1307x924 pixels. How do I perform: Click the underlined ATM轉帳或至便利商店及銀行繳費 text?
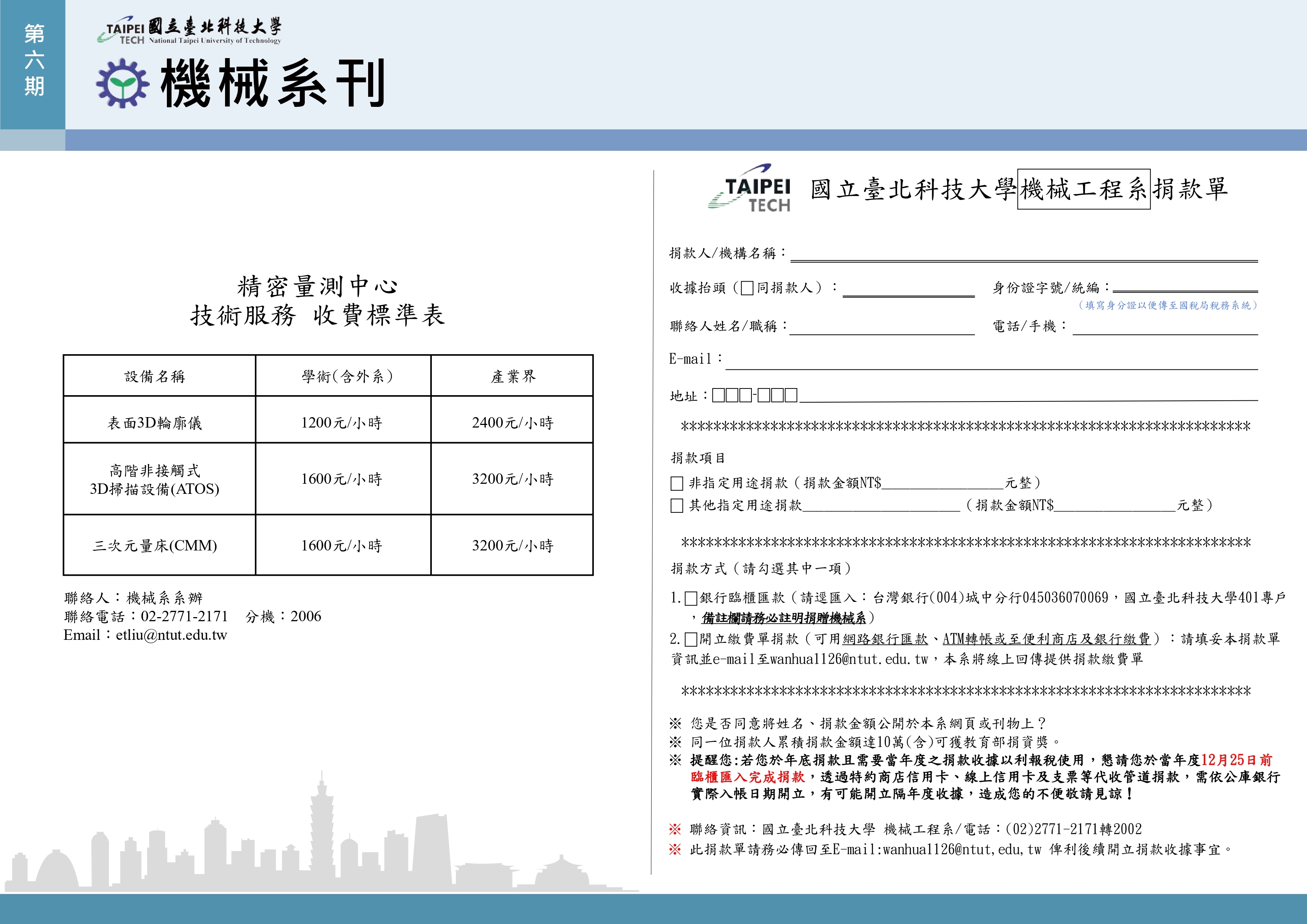point(1046,639)
